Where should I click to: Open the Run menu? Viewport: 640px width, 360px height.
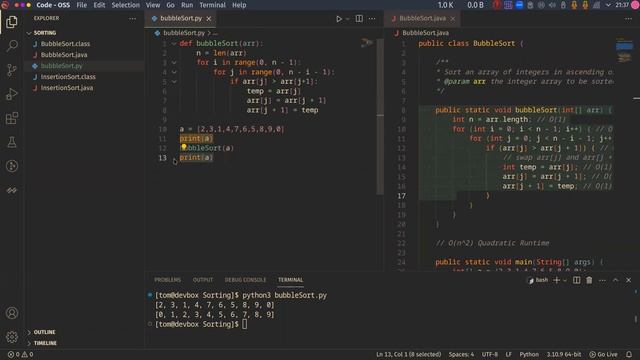click(x=187, y=5)
